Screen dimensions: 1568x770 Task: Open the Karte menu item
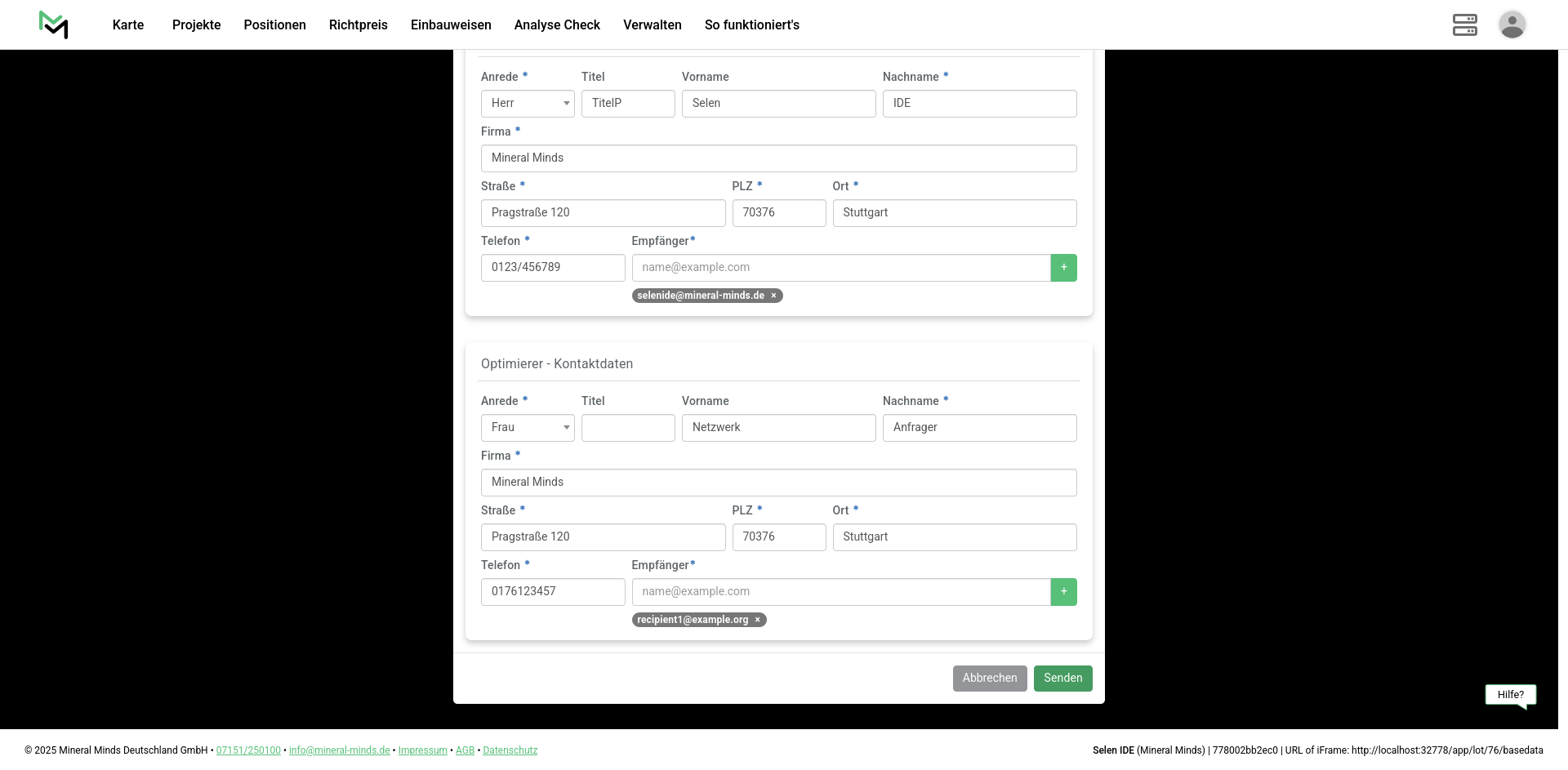point(128,25)
